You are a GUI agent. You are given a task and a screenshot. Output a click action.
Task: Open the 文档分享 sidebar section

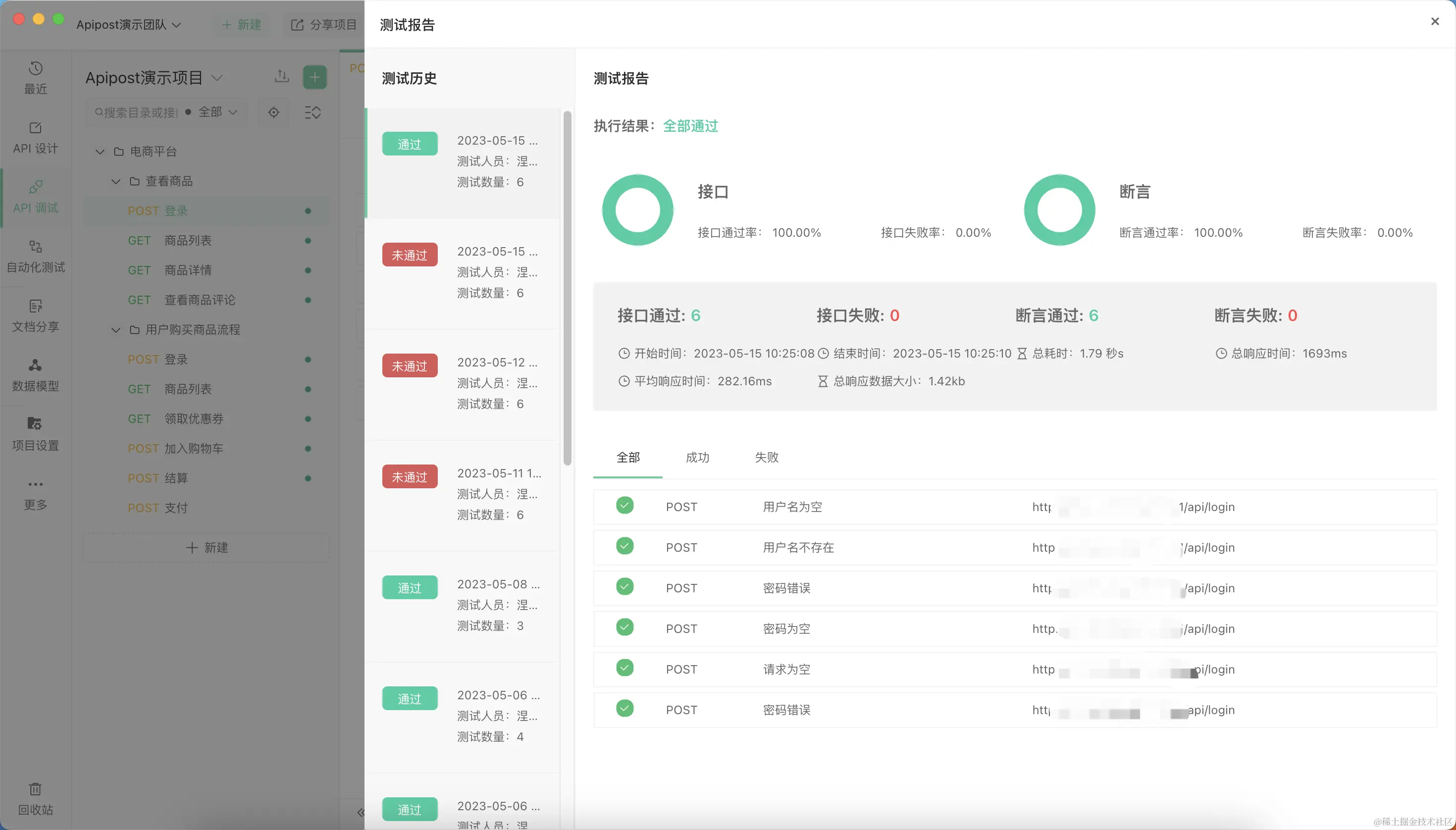(35, 315)
